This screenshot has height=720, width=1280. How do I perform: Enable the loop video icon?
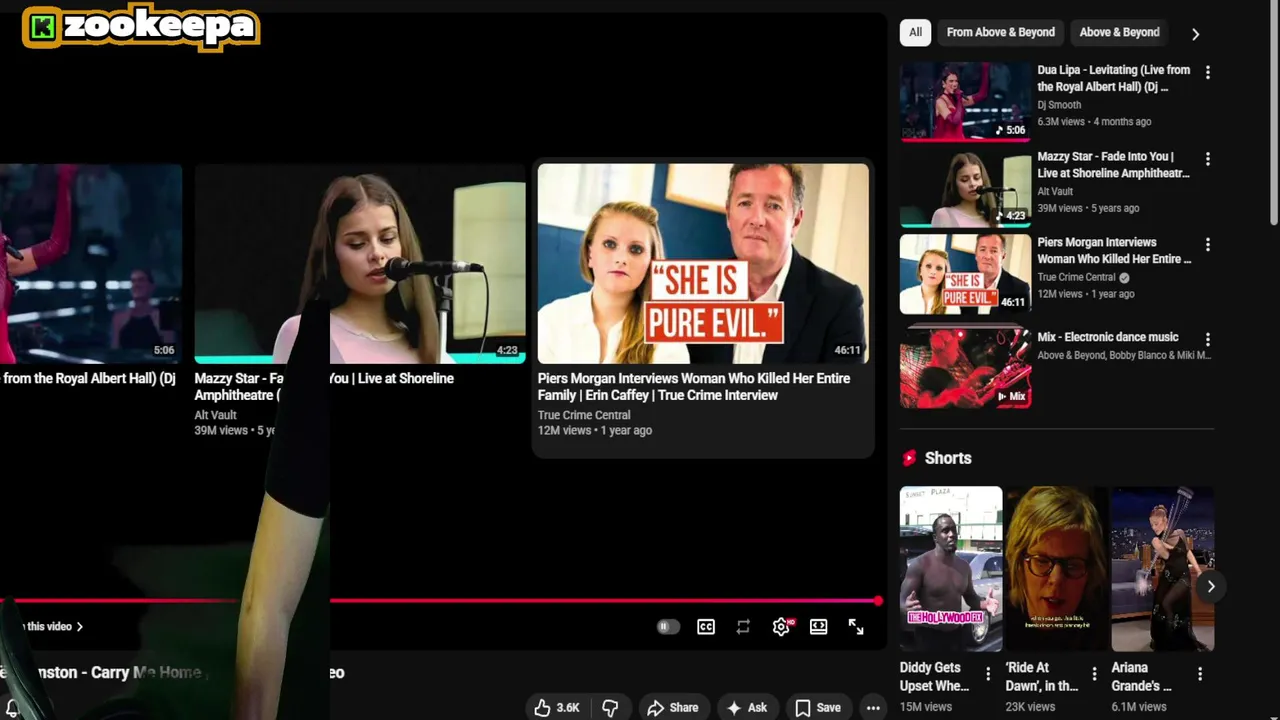point(743,627)
